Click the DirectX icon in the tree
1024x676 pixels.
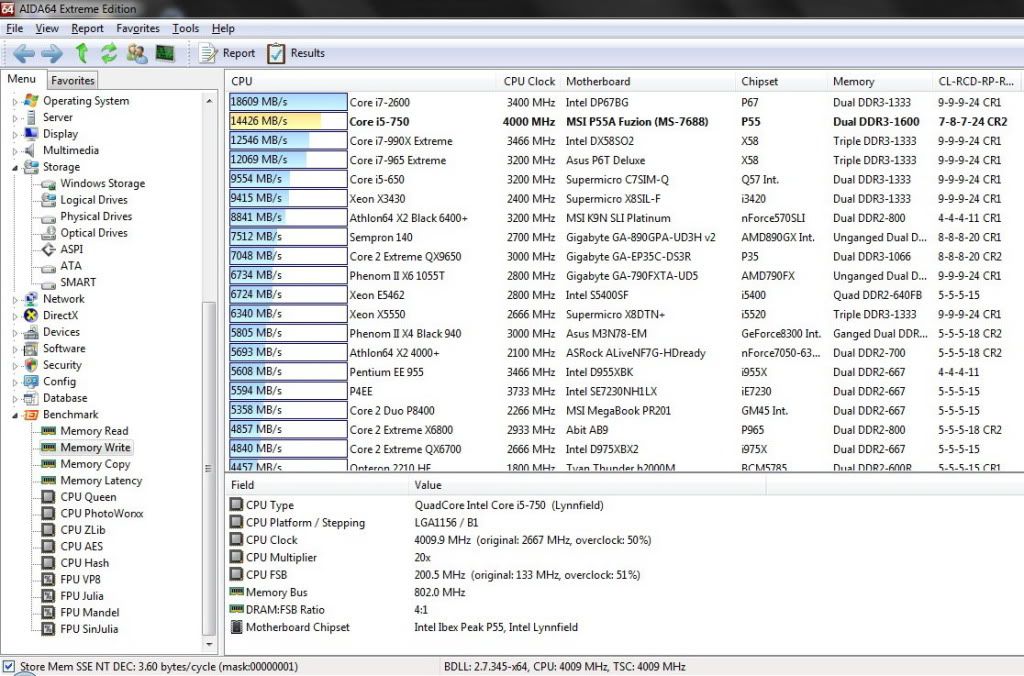click(x=31, y=315)
